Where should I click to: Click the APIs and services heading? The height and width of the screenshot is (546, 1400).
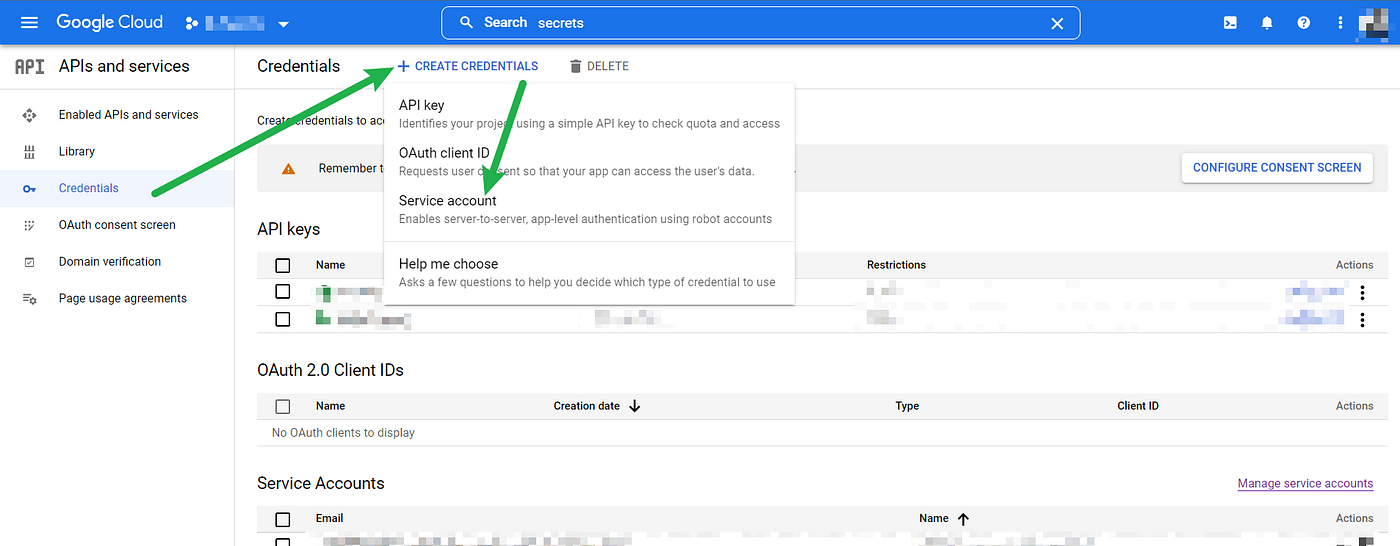pyautogui.click(x=124, y=66)
